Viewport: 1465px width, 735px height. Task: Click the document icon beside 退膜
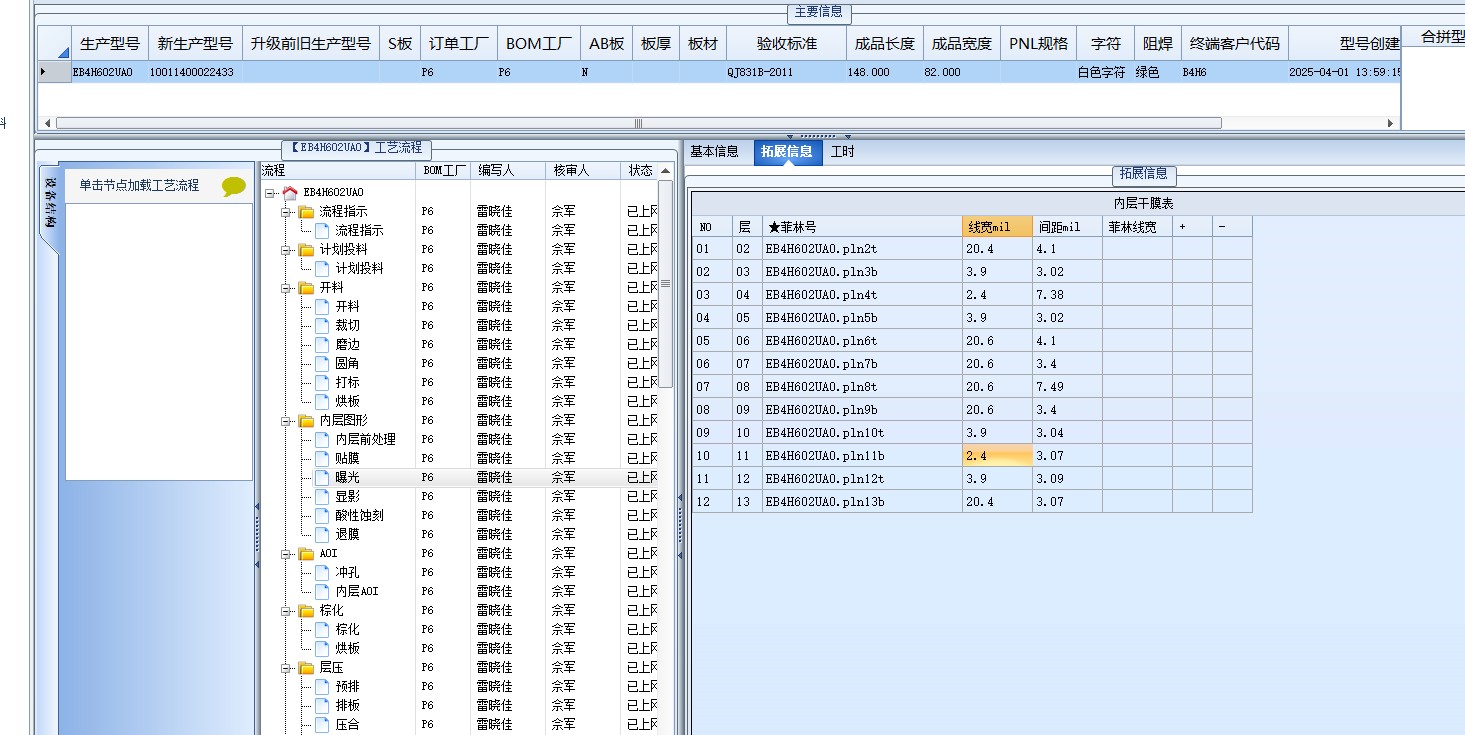click(322, 535)
